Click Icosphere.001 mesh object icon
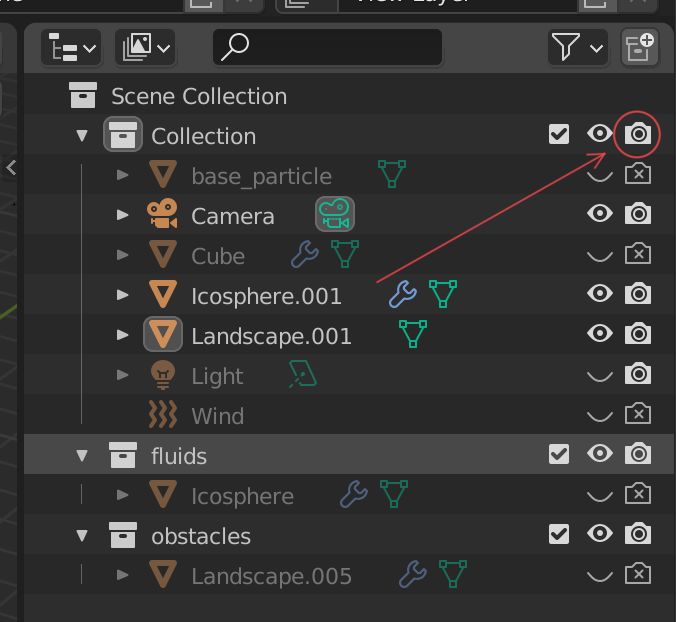Image resolution: width=676 pixels, height=622 pixels. tap(163, 294)
